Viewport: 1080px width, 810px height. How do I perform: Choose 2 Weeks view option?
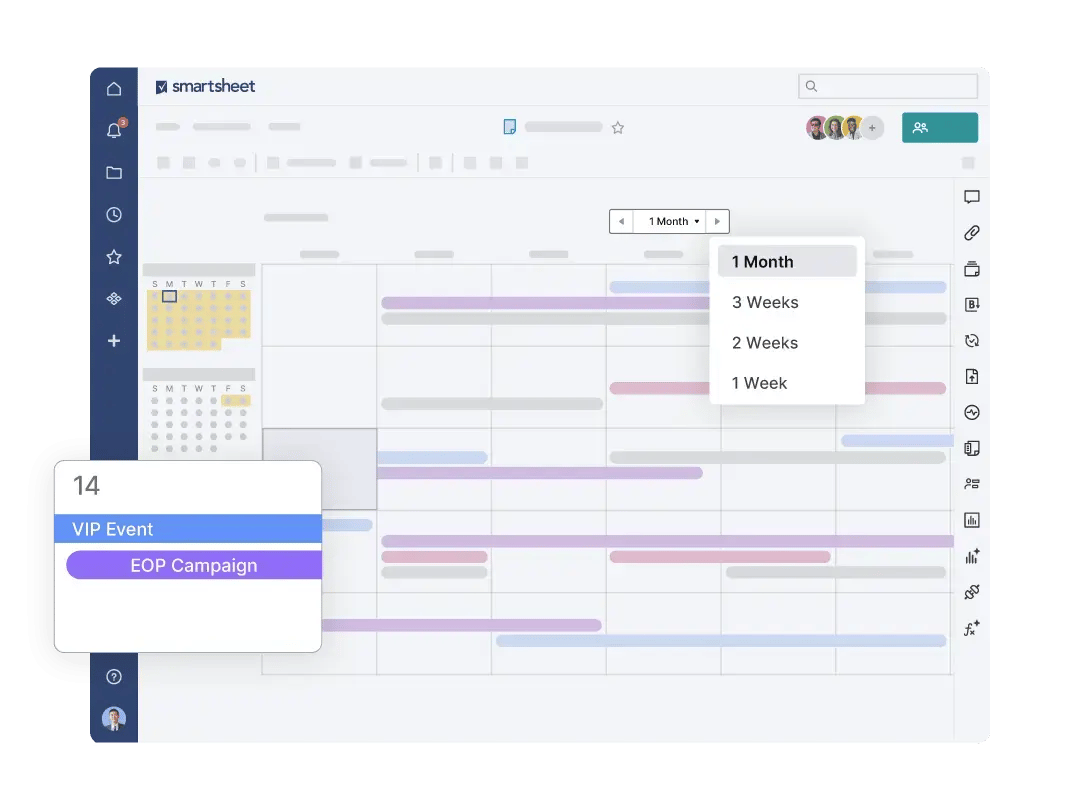(x=765, y=343)
